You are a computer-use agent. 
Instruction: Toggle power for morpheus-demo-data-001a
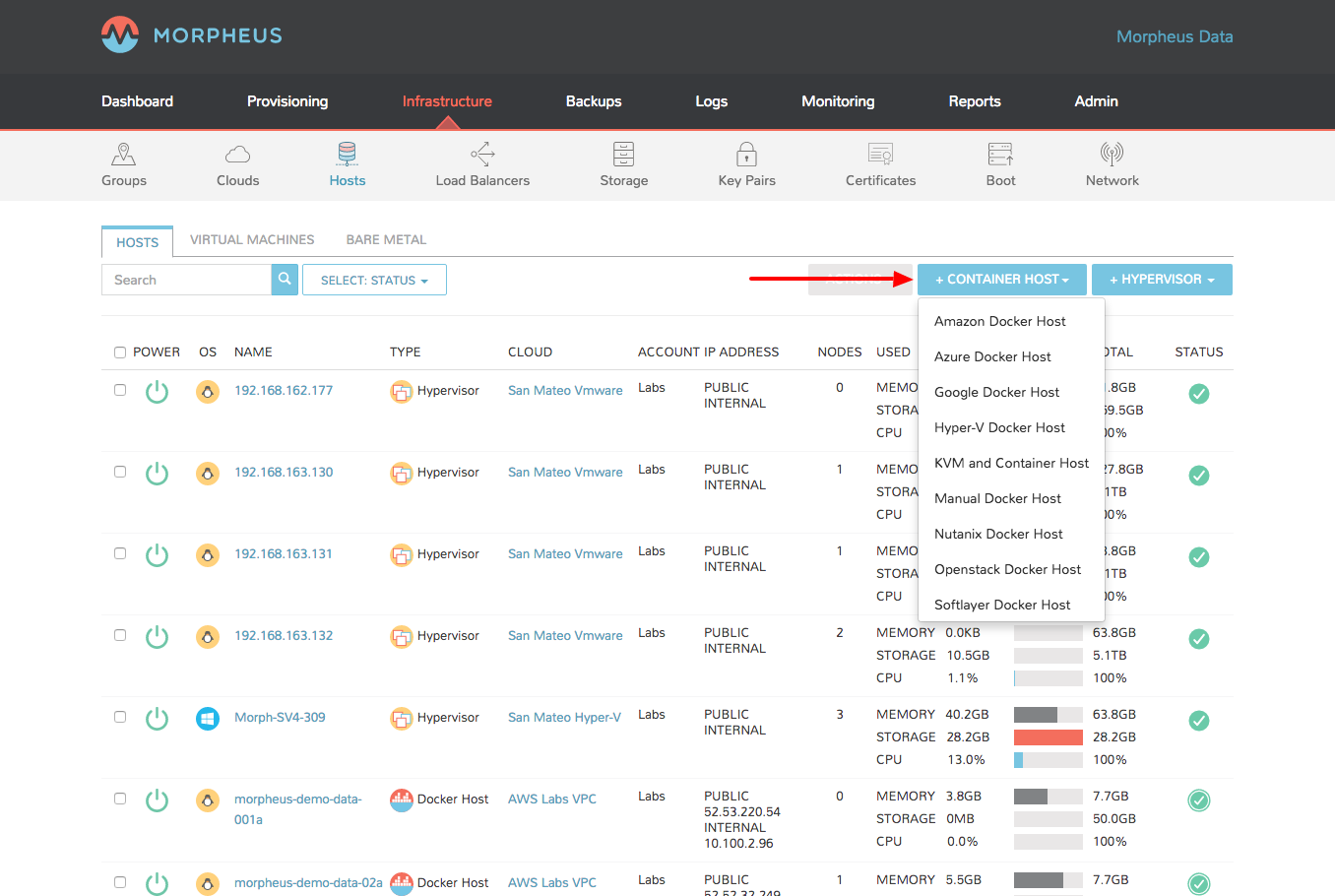click(158, 801)
